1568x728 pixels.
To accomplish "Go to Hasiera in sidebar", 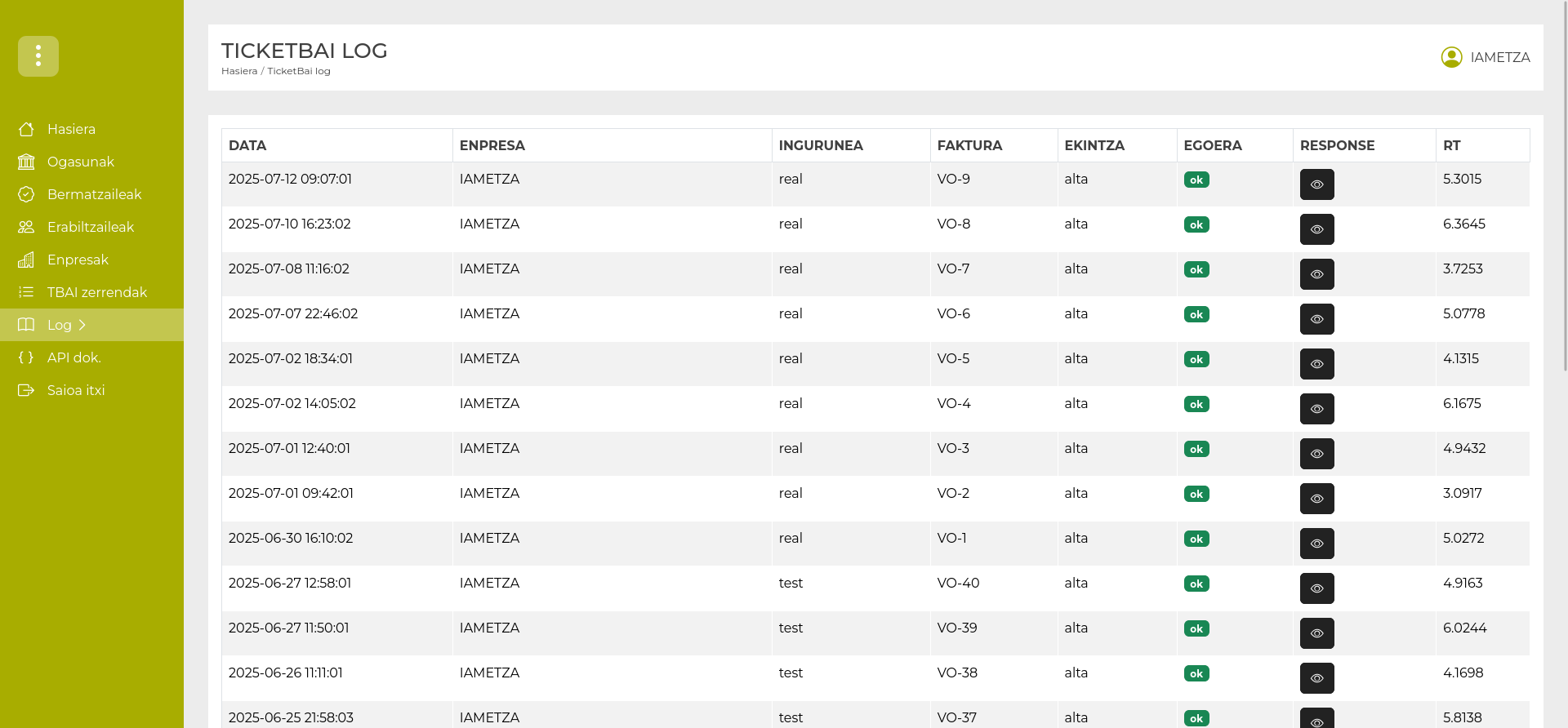I will pyautogui.click(x=91, y=129).
